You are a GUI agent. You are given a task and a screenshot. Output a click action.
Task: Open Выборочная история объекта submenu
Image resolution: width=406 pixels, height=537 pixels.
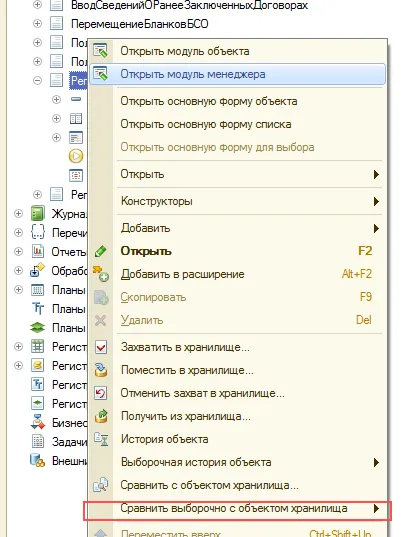[237, 462]
